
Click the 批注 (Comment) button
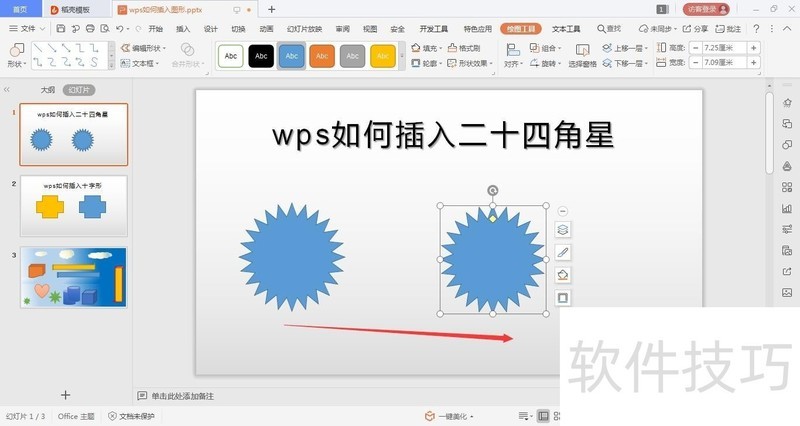click(728, 29)
